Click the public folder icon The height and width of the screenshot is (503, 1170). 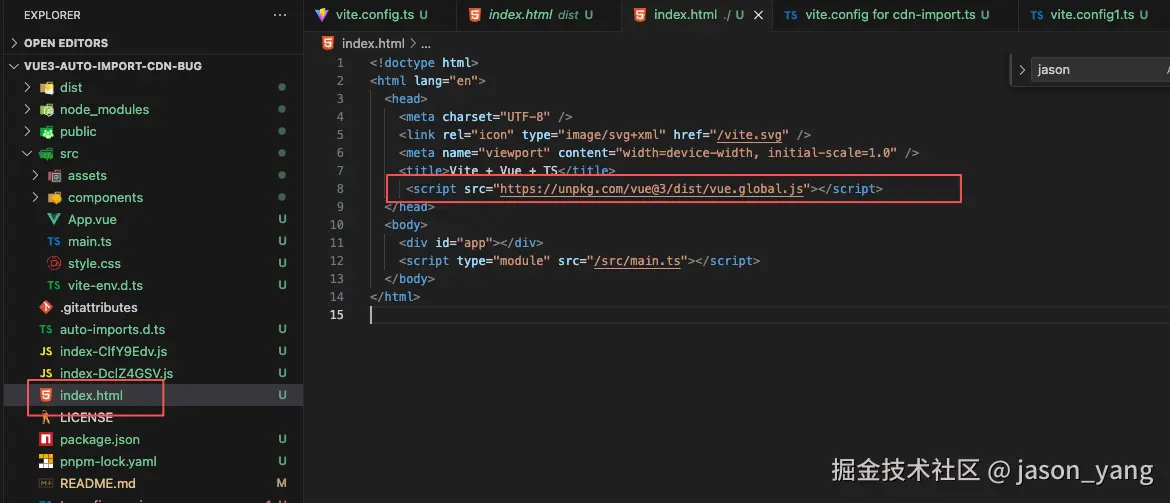coord(46,131)
